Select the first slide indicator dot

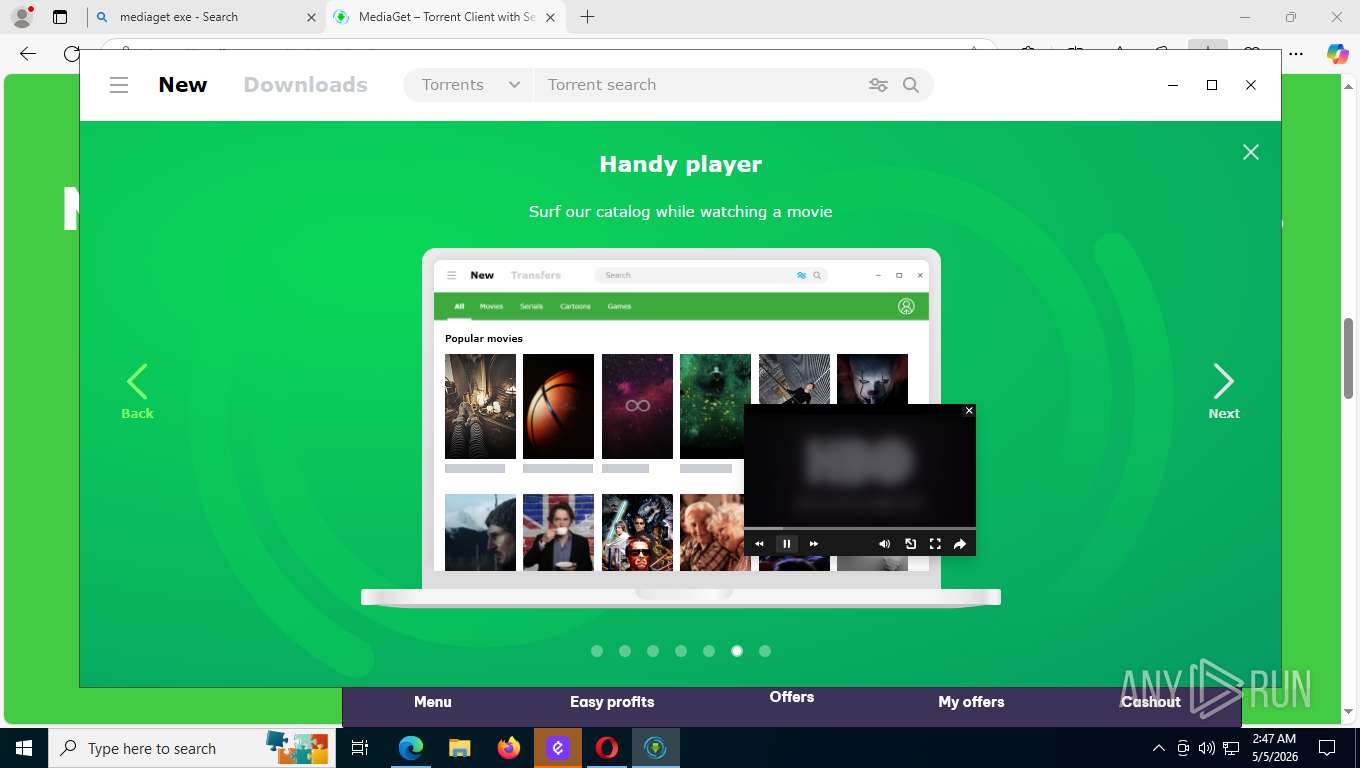point(597,651)
